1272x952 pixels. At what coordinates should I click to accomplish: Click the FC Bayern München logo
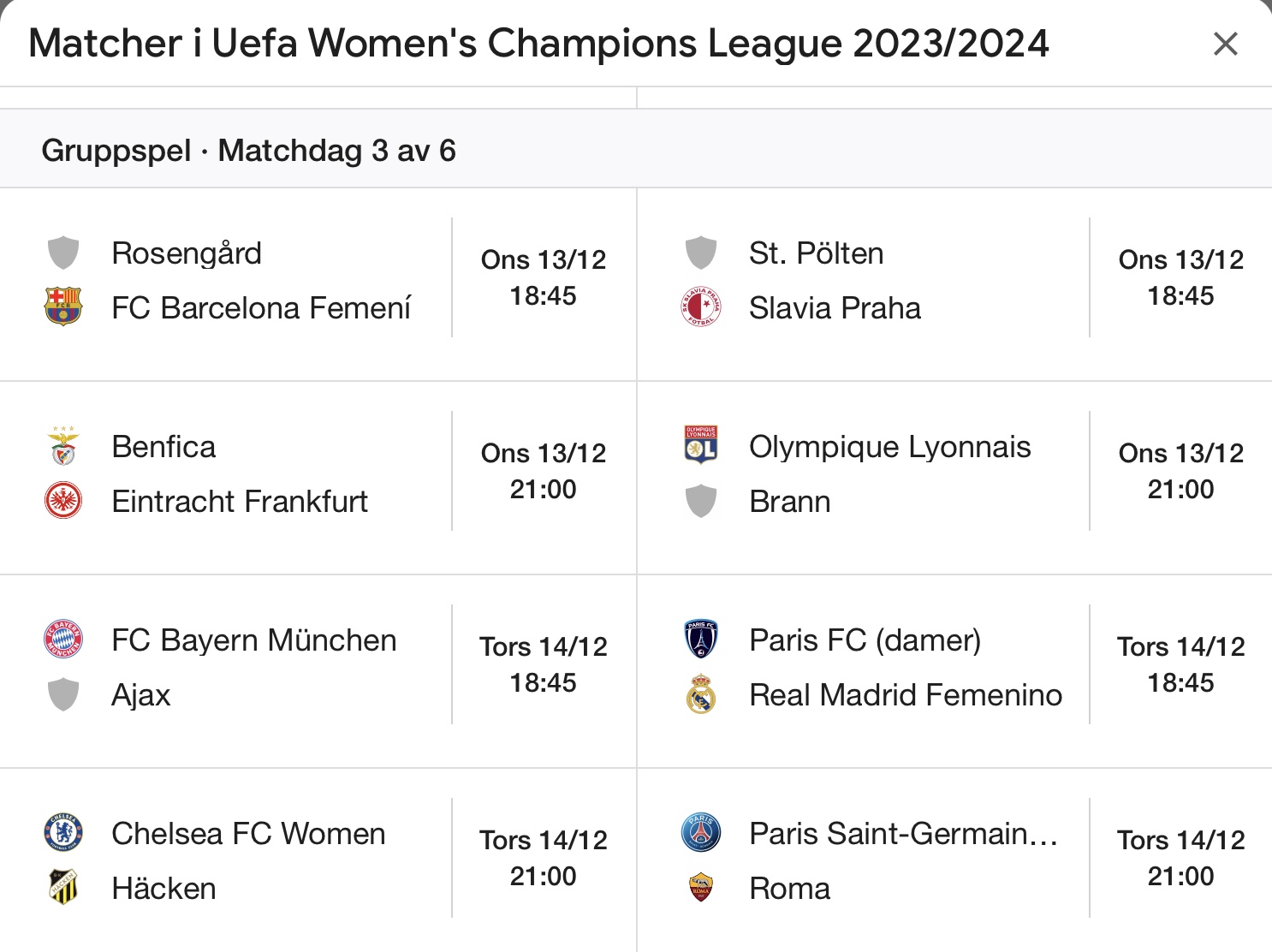pos(63,640)
